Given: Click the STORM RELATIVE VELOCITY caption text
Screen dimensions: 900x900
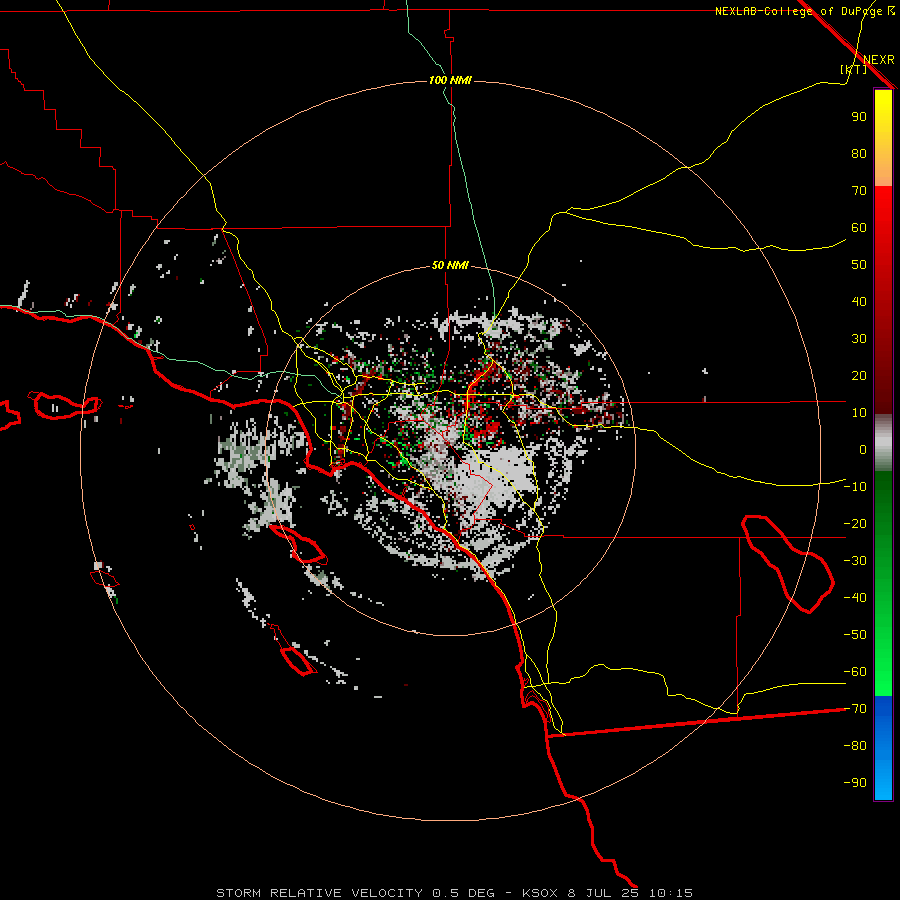Looking at the screenshot, I should (320, 893).
